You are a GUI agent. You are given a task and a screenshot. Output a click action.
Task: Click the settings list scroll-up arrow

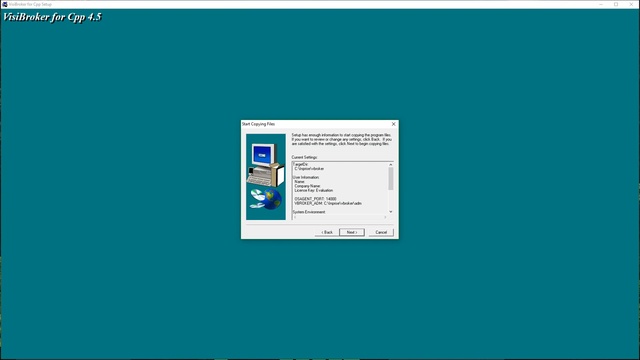coord(391,164)
